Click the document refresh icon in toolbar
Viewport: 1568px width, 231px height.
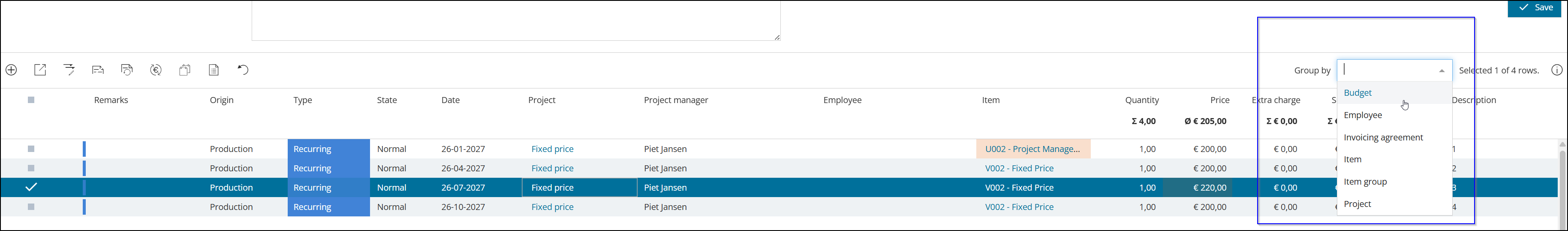126,70
